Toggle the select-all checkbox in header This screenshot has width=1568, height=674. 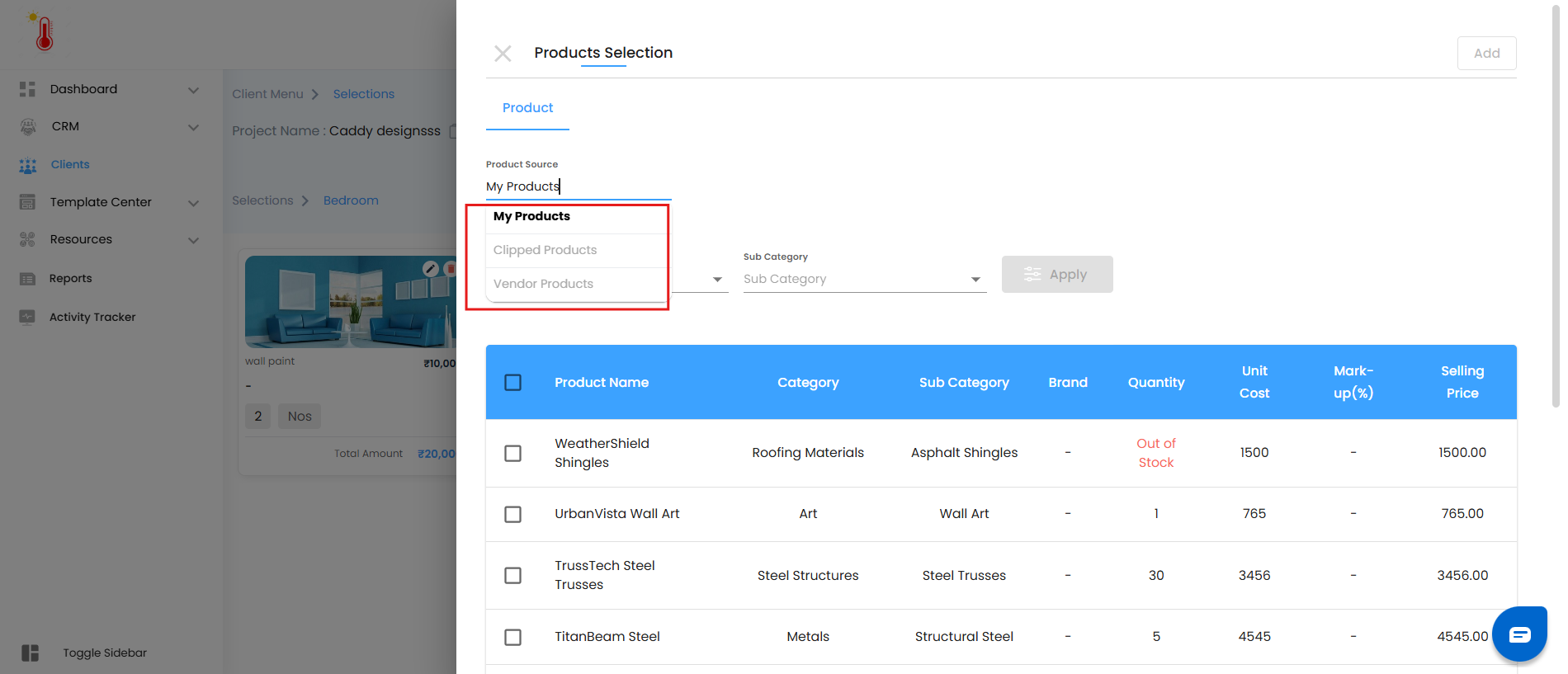coord(512,383)
